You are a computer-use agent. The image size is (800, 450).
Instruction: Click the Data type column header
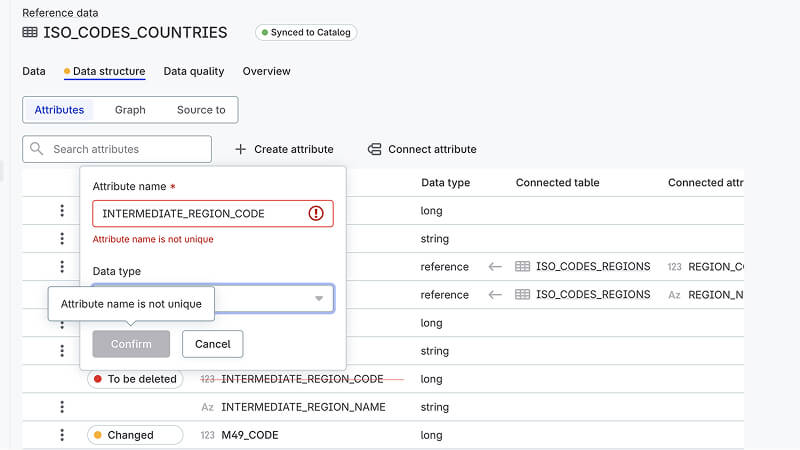point(445,183)
